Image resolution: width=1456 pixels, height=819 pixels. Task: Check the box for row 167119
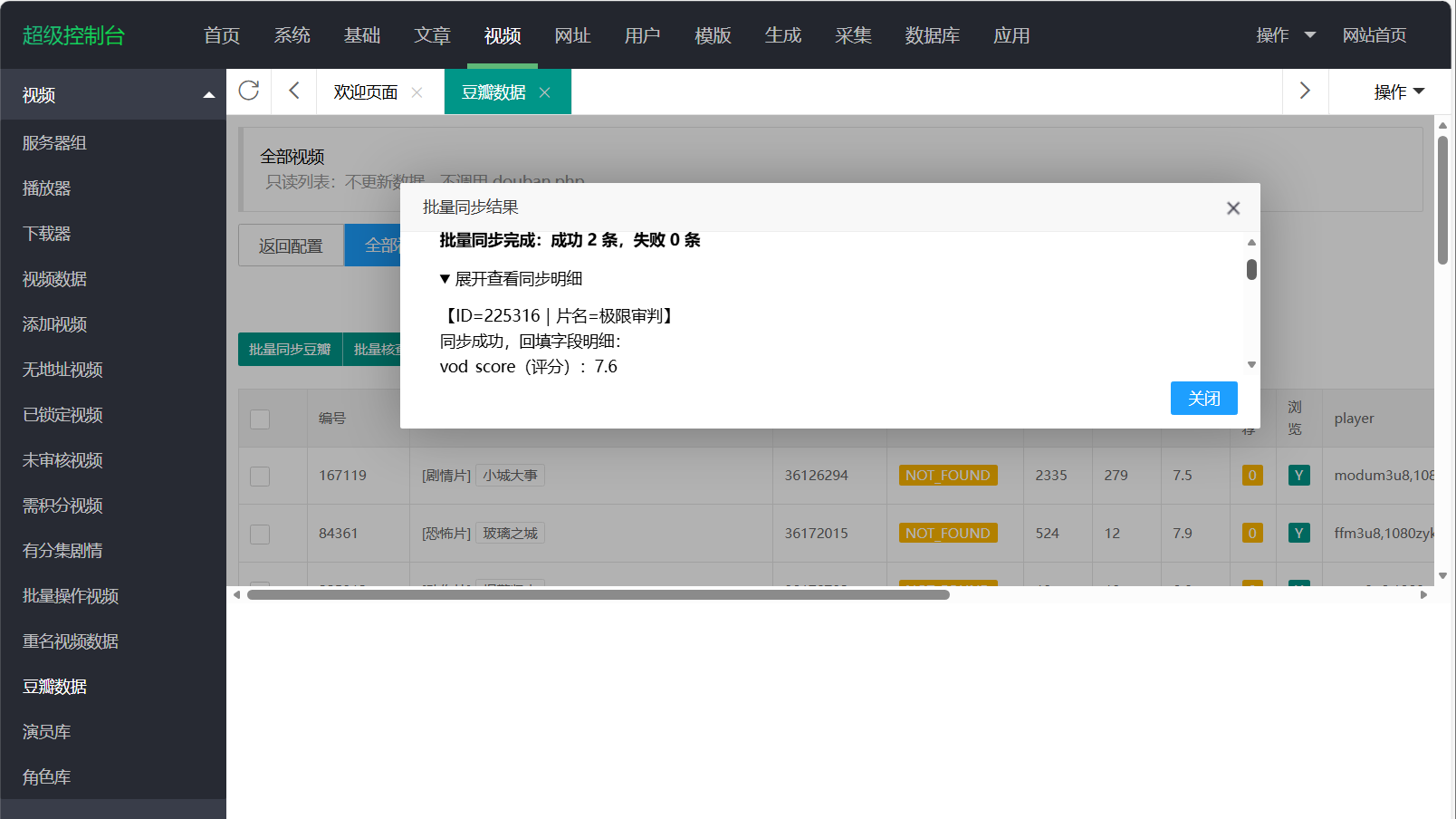[260, 477]
